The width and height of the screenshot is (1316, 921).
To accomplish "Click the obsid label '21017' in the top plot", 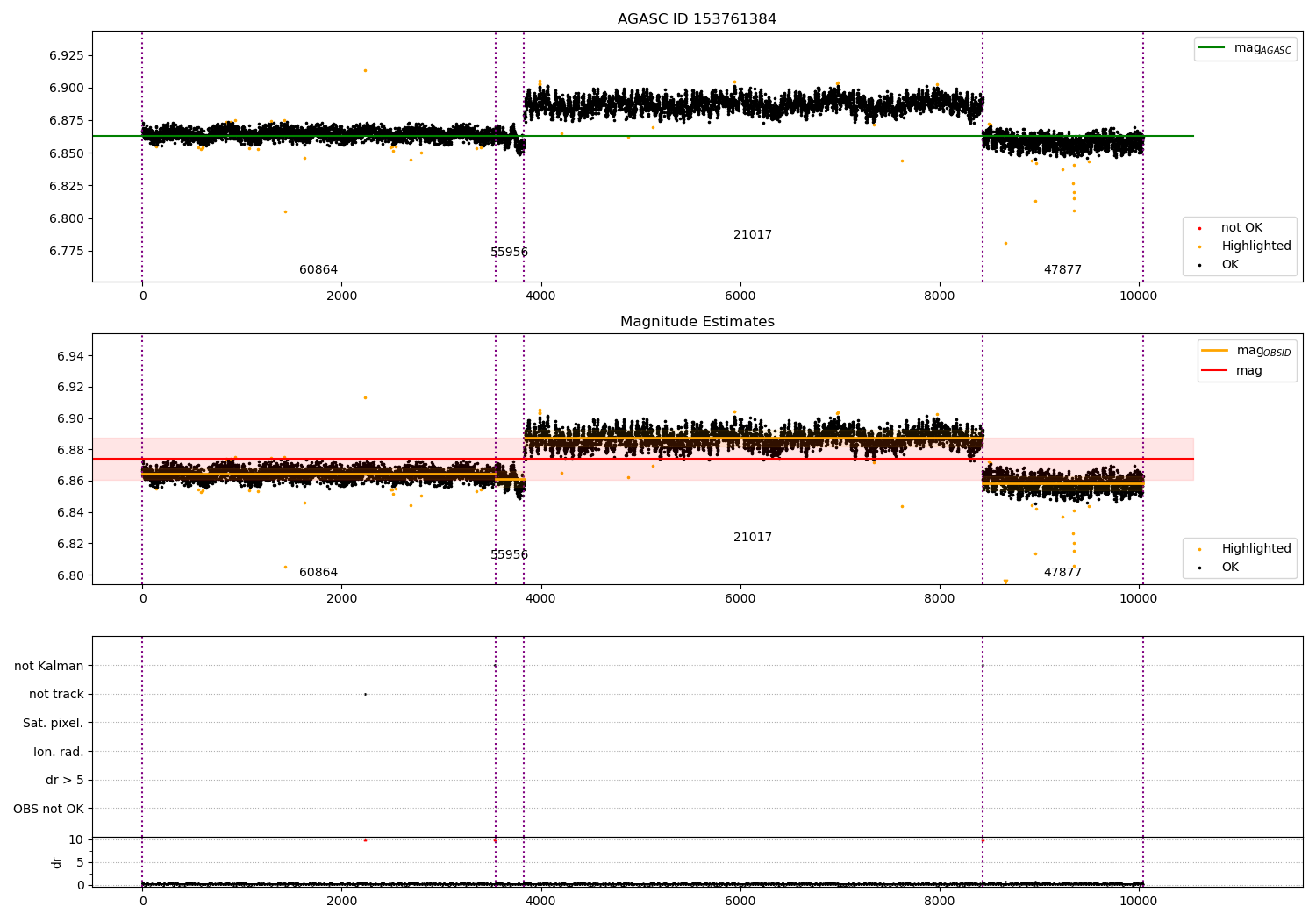I will 753,235.
